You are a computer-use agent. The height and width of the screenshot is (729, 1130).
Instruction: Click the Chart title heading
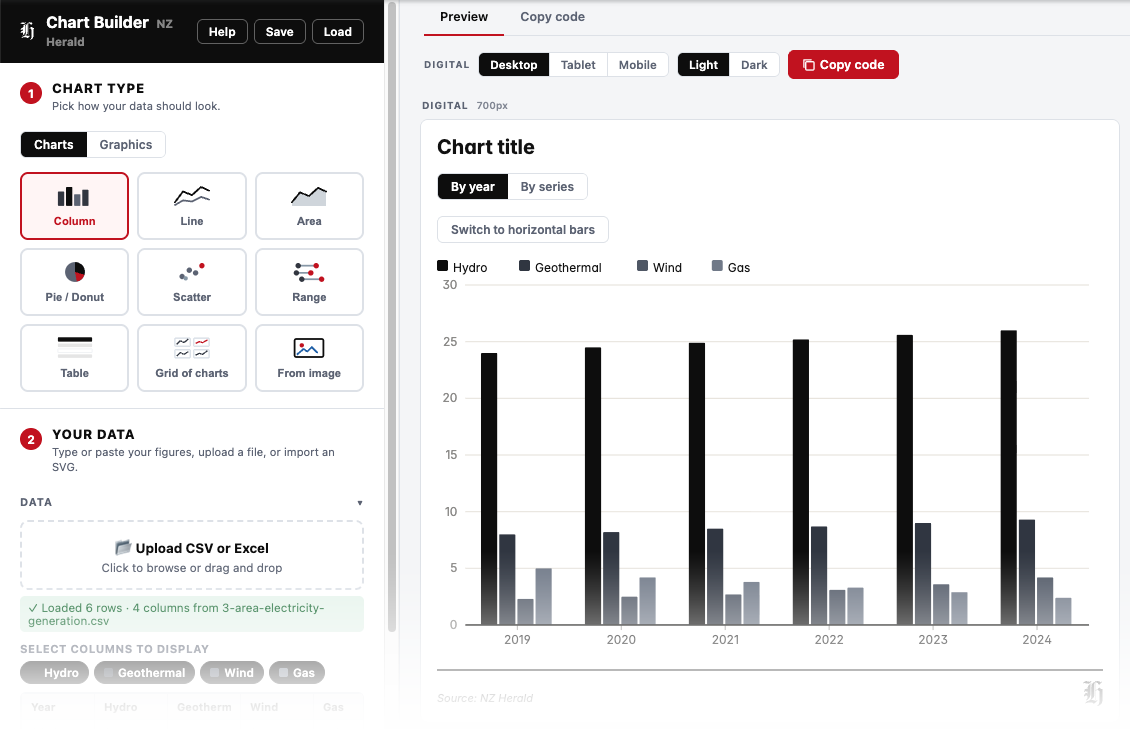(x=486, y=147)
